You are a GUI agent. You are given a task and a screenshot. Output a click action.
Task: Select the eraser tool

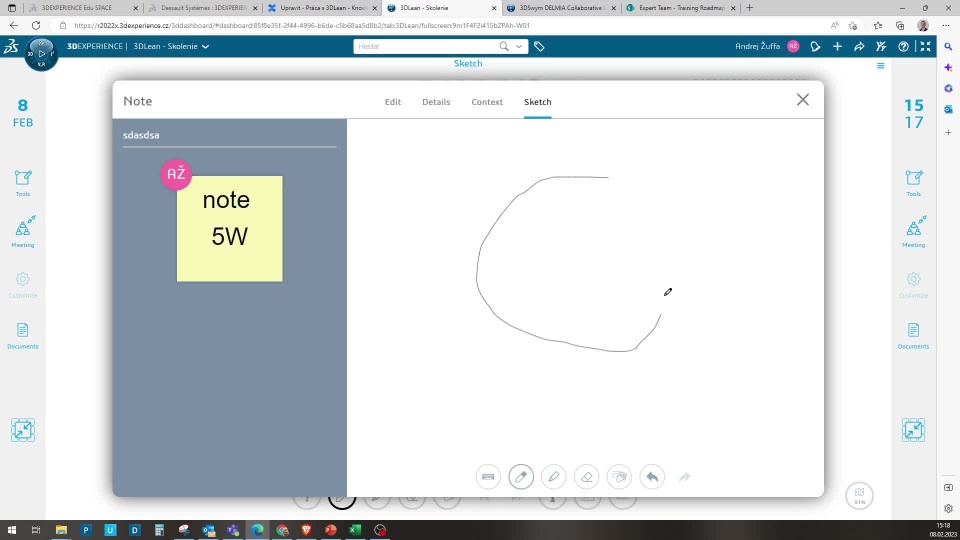click(587, 477)
